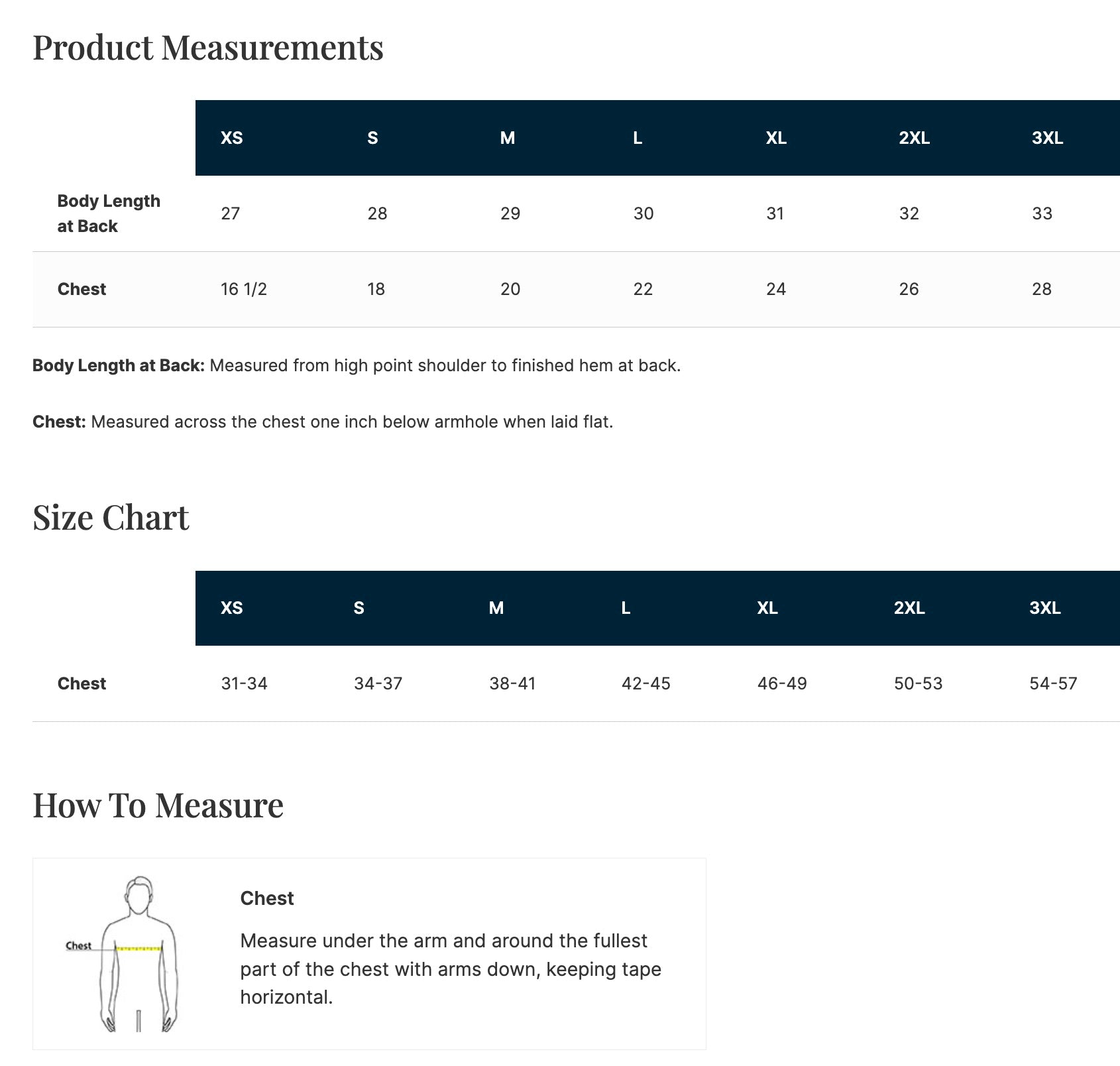Click the How To Measure heading
This screenshot has width=1120, height=1066.
click(x=158, y=805)
